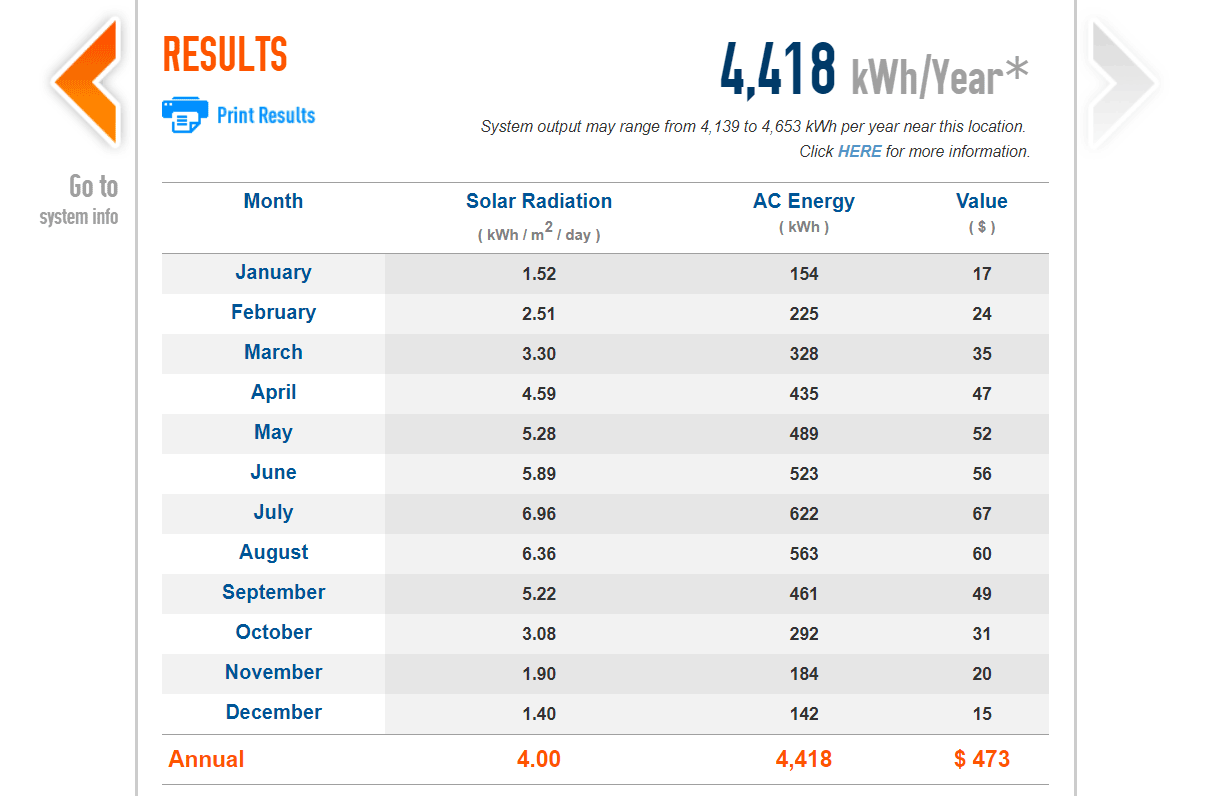Click the AC Energy column header
1229x796 pixels.
pos(803,201)
